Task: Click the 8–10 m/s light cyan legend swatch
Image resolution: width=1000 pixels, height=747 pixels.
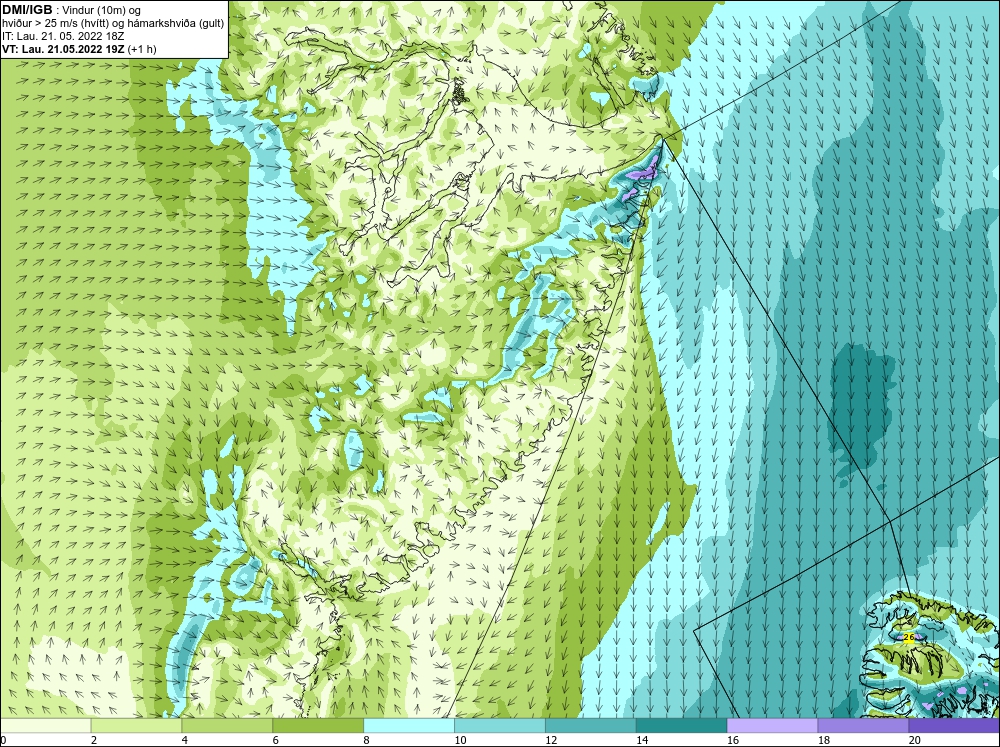Action: 409,725
